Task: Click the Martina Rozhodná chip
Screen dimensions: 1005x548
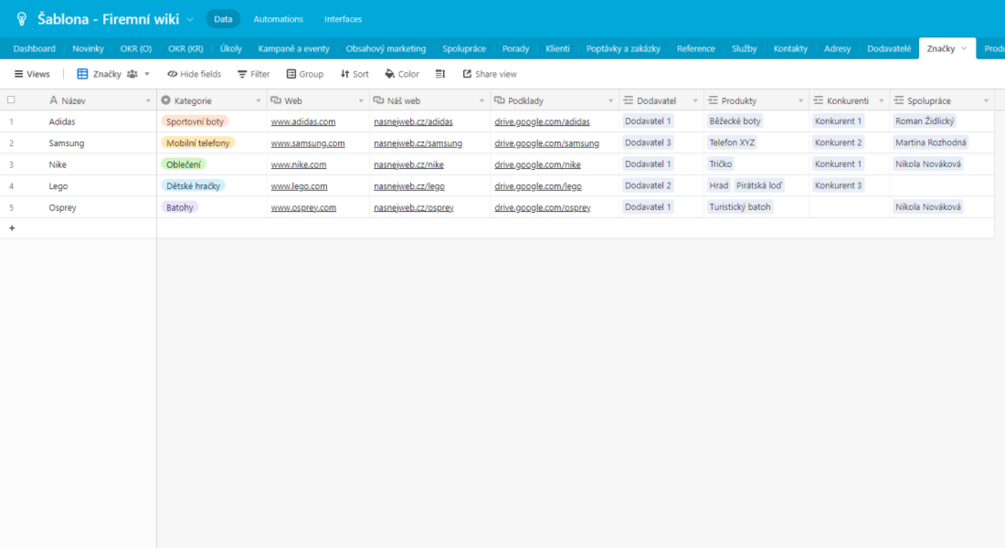Action: (930, 143)
